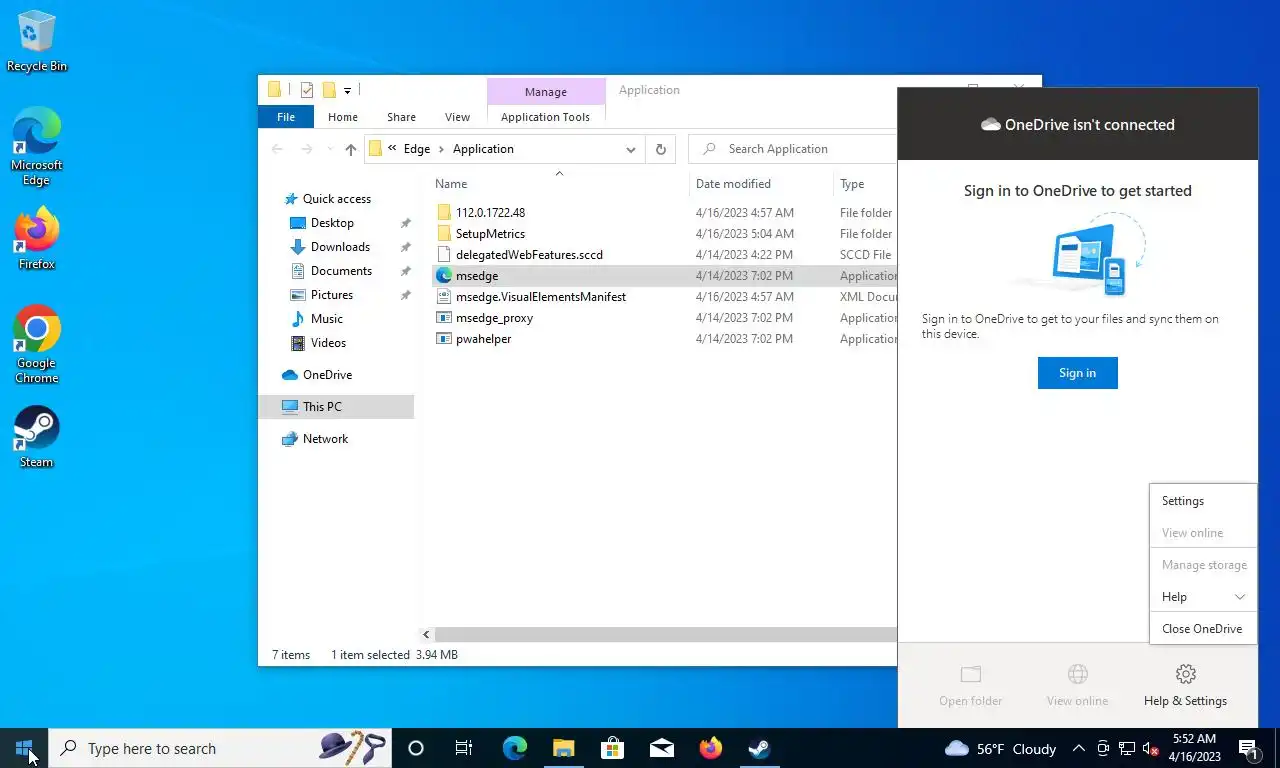Image resolution: width=1280 pixels, height=768 pixels.
Task: Open Mail app from the taskbar
Action: pyautogui.click(x=661, y=748)
